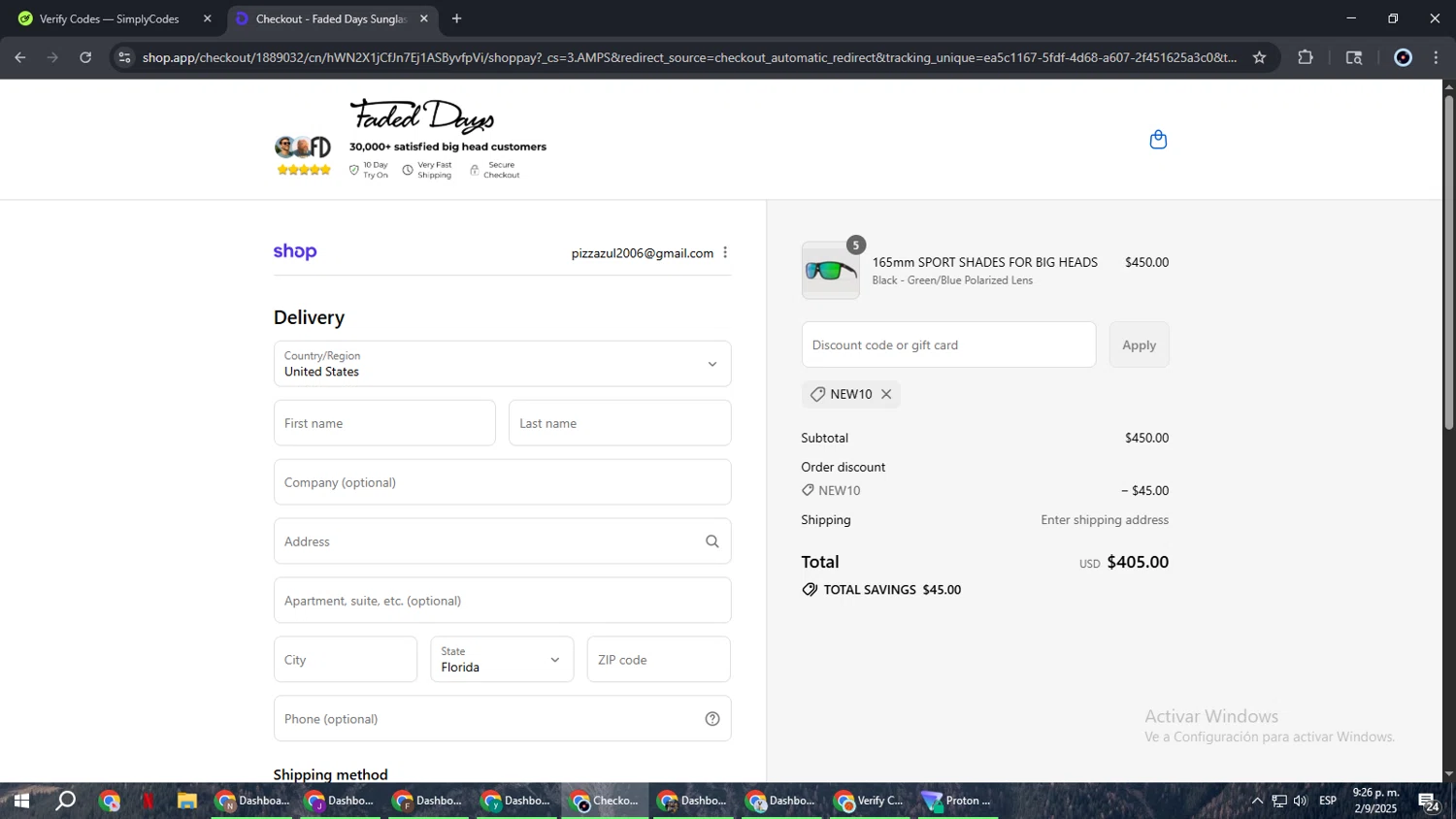
Task: Show hidden system tray icons
Action: (x=1257, y=801)
